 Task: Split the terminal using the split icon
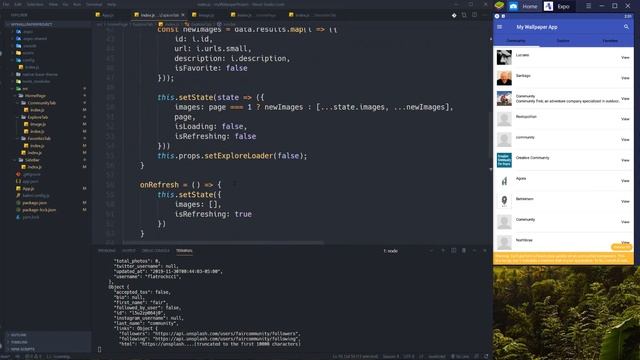click(x=453, y=250)
